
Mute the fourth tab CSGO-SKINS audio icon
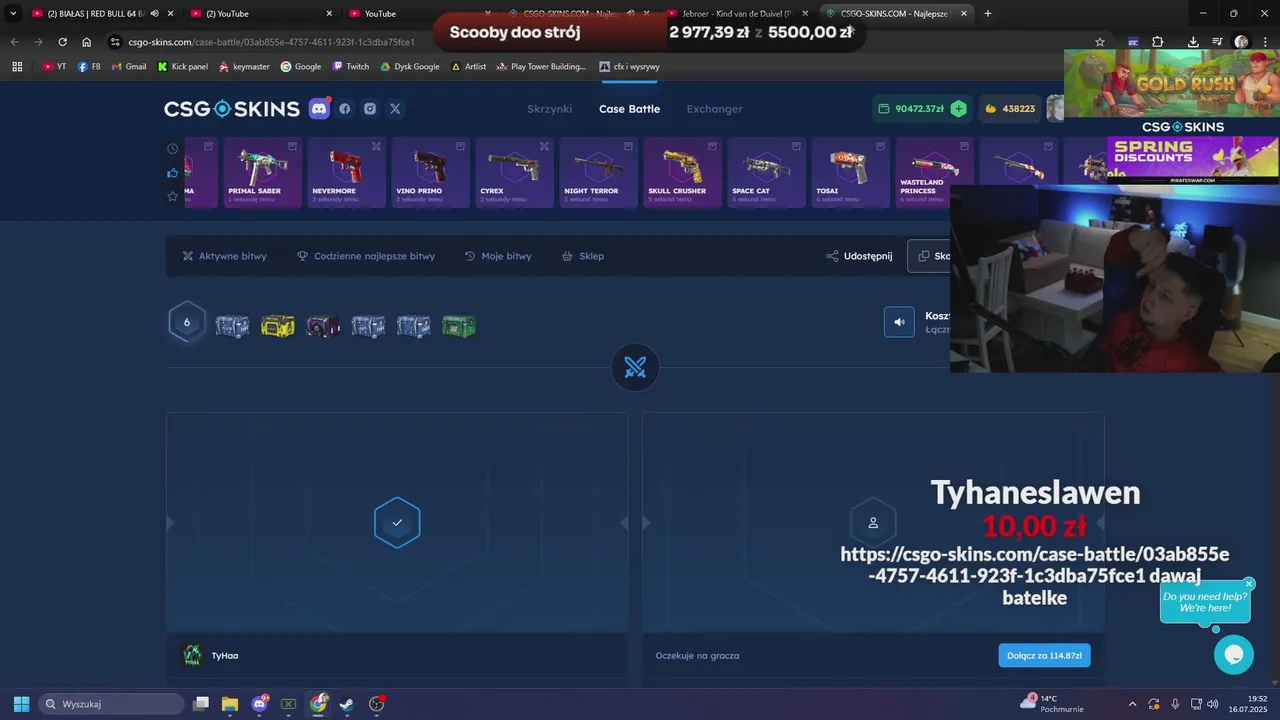631,14
